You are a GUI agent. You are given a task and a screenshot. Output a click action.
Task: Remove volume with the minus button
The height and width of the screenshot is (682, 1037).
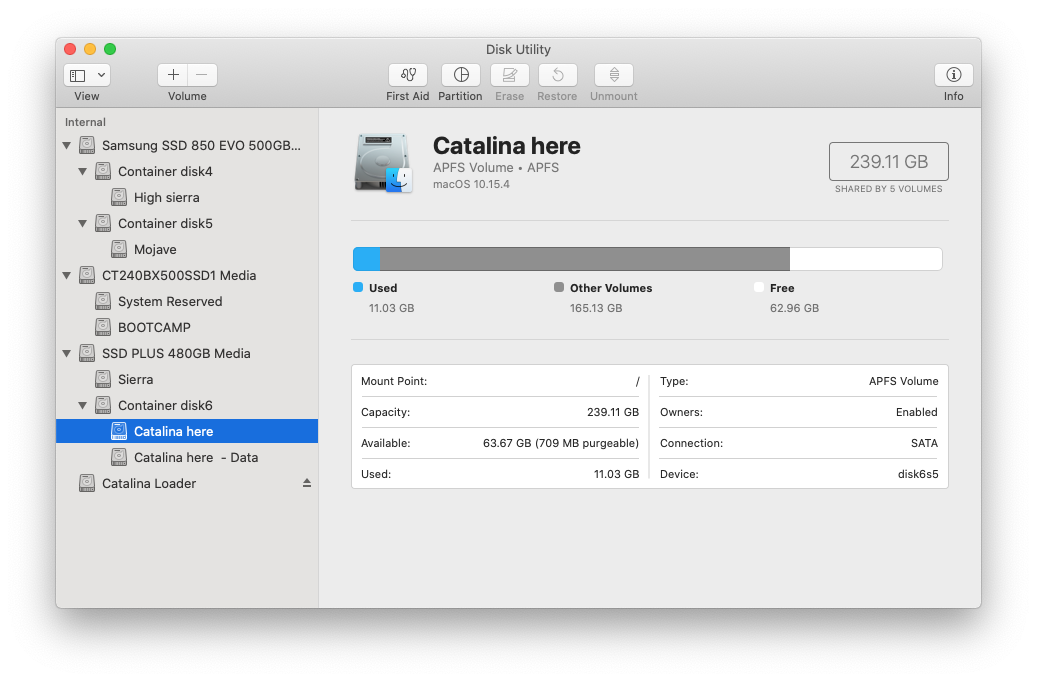[x=202, y=75]
